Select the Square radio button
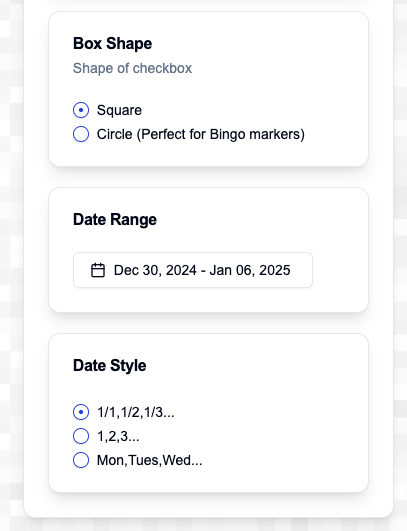 pyautogui.click(x=81, y=110)
